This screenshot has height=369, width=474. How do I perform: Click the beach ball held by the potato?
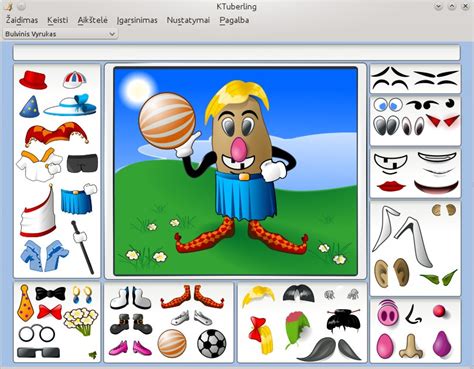167,120
